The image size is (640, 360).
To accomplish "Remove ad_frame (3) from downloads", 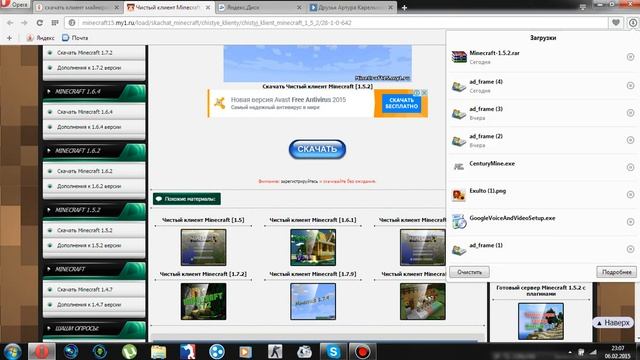I will pos(630,113).
